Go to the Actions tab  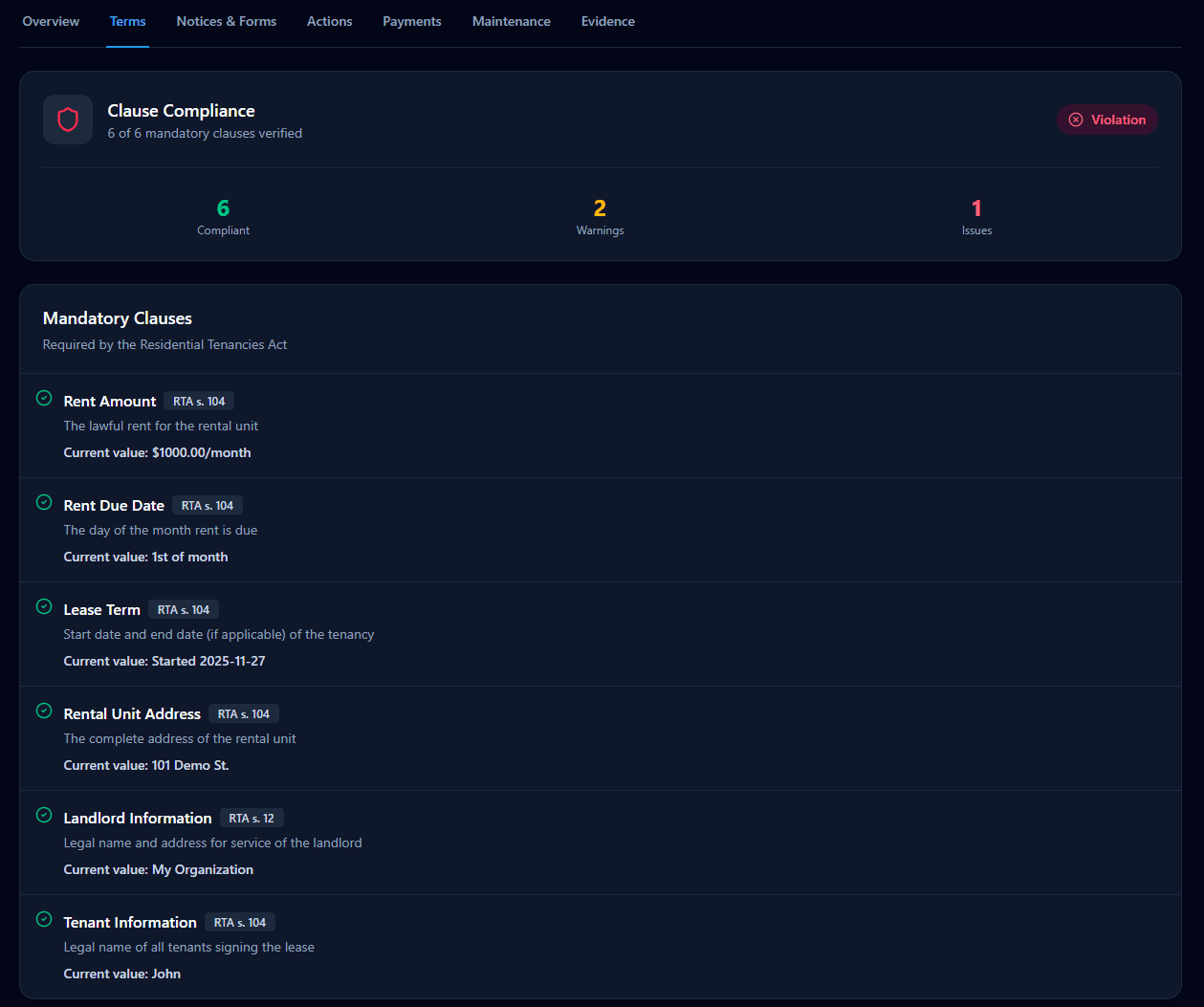coord(329,21)
